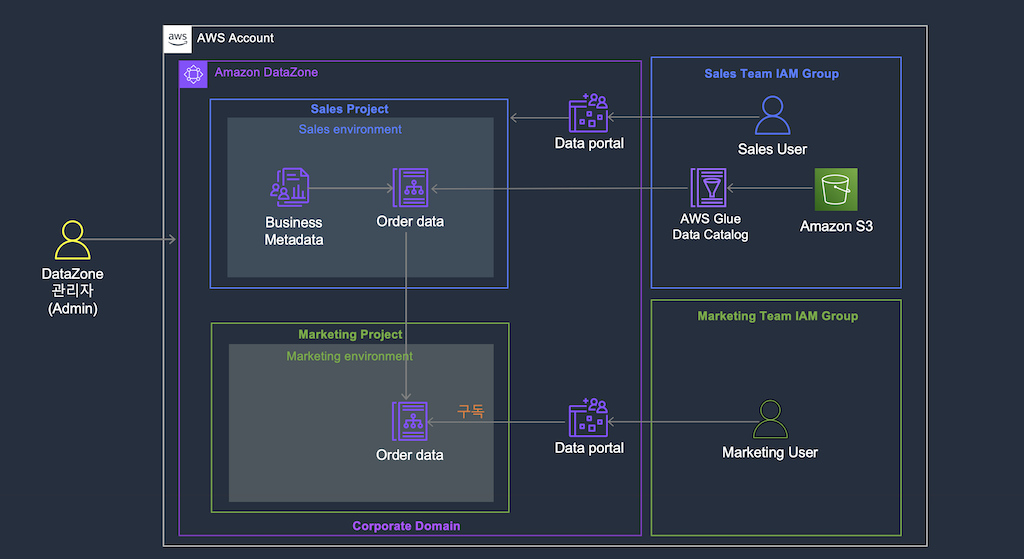Viewport: 1024px width, 559px height.
Task: Click Order data icon in Marketing environment
Action: click(409, 421)
